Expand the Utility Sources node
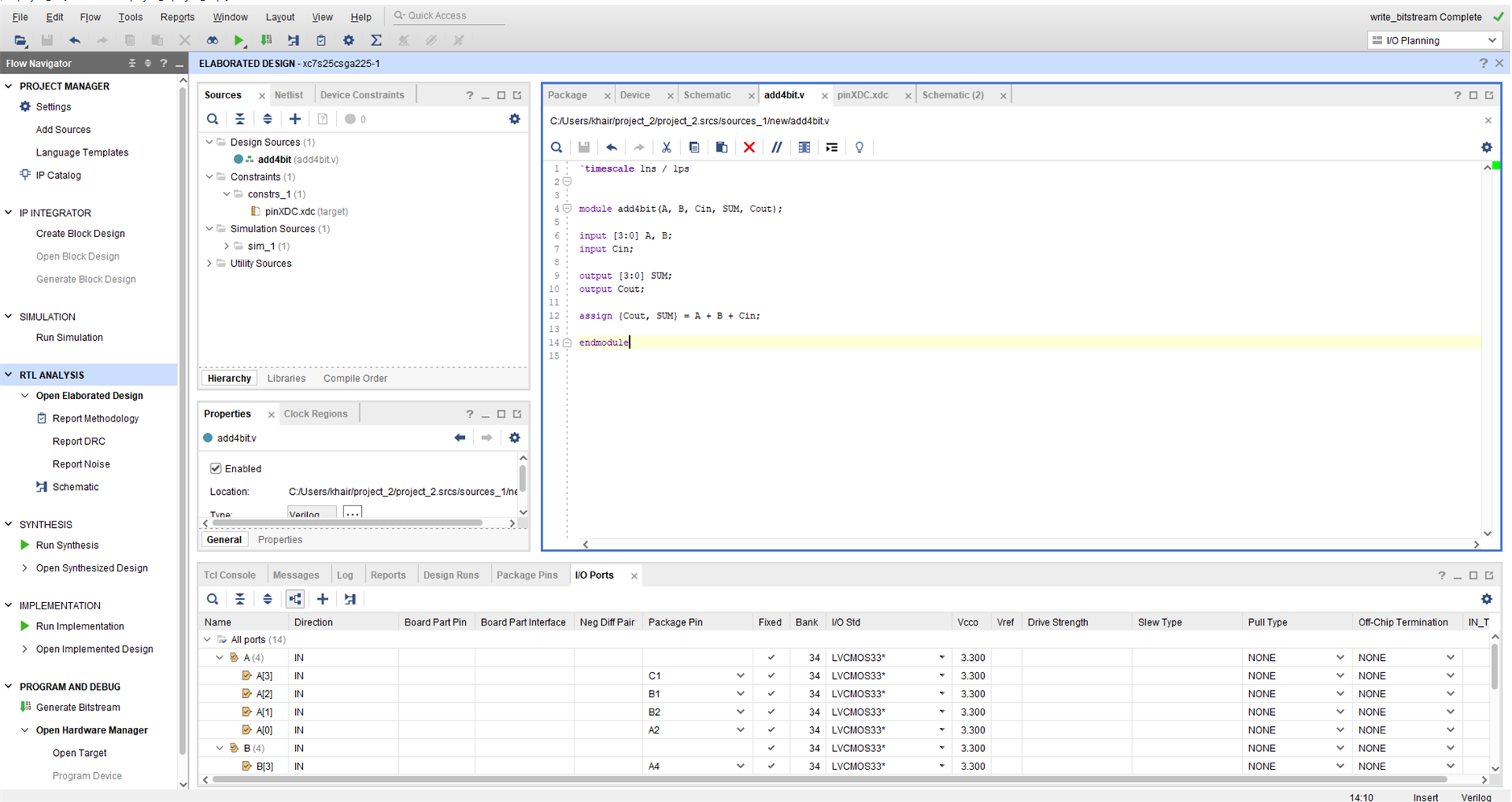This screenshot has height=802, width=1512. [210, 264]
